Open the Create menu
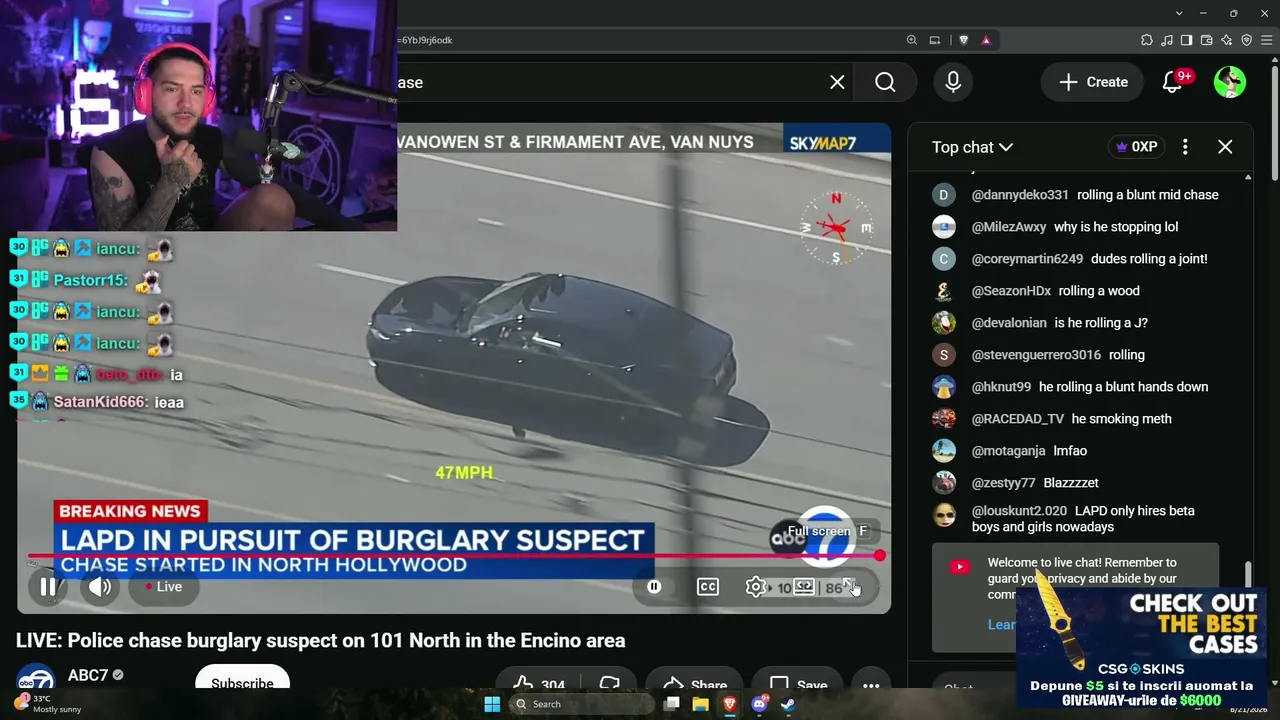This screenshot has width=1280, height=720. pos(1093,82)
